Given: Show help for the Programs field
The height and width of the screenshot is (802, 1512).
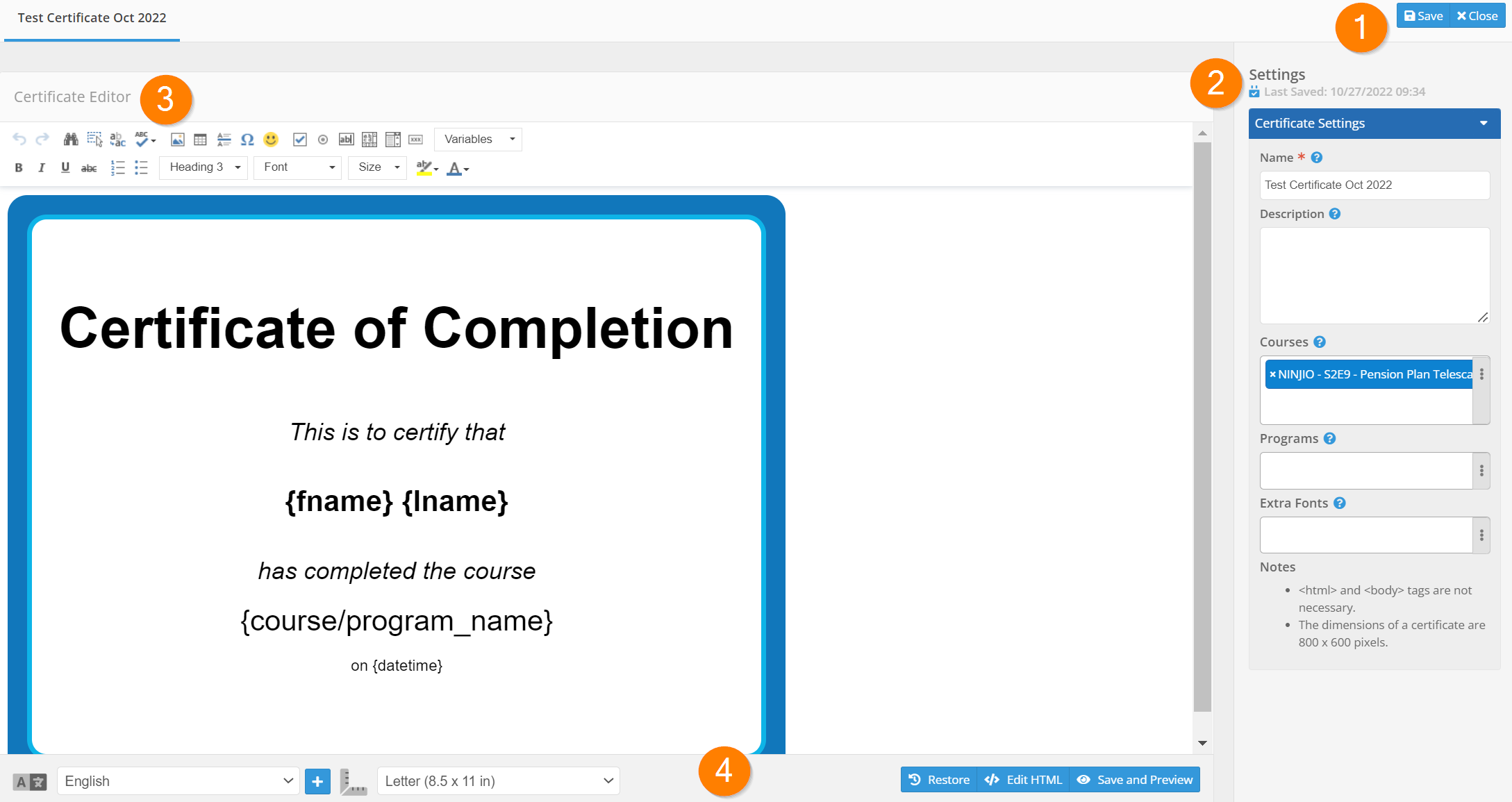Looking at the screenshot, I should 1329,438.
